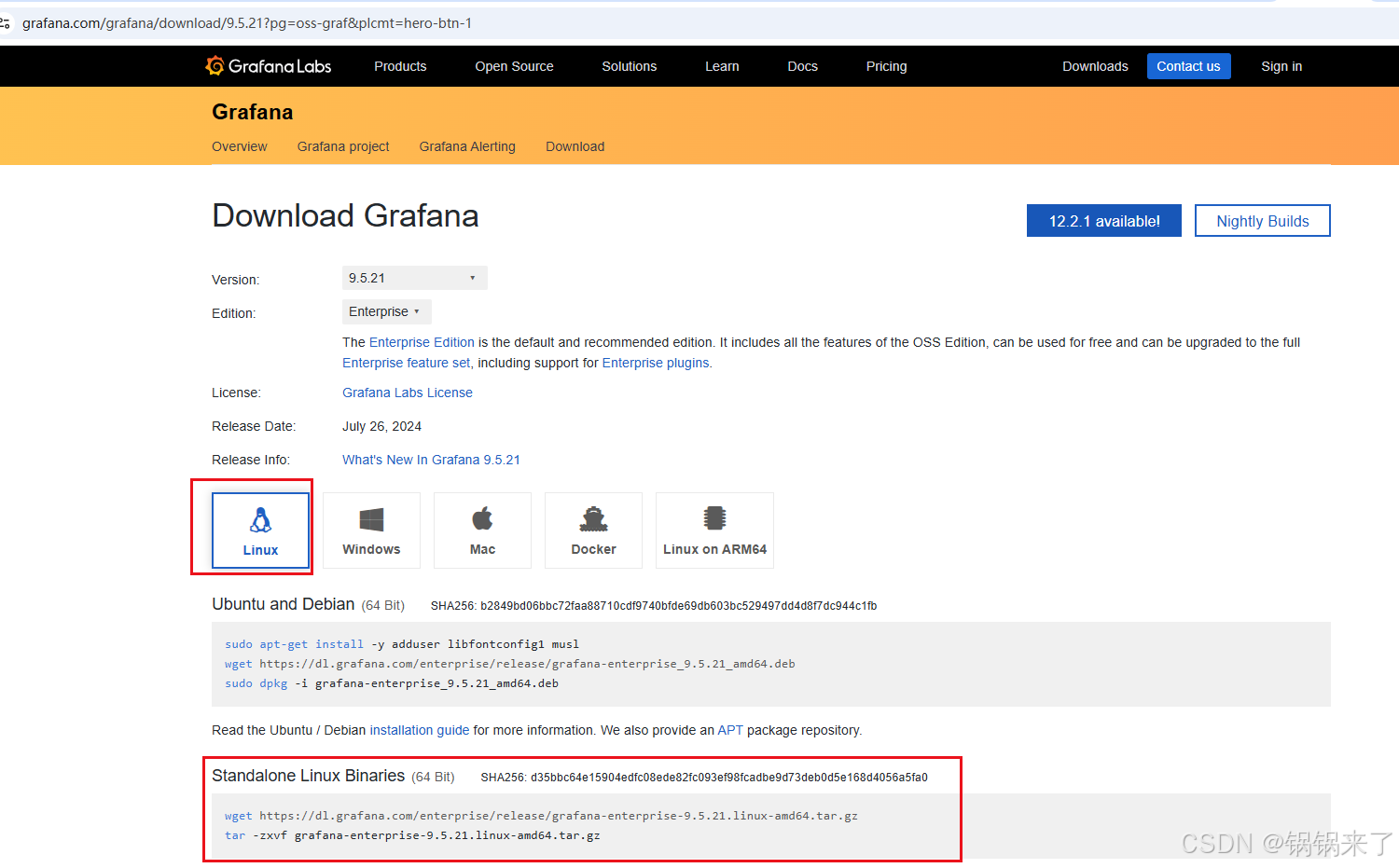Click the sudo apt-get install command line
The image size is (1399, 868).
[402, 644]
